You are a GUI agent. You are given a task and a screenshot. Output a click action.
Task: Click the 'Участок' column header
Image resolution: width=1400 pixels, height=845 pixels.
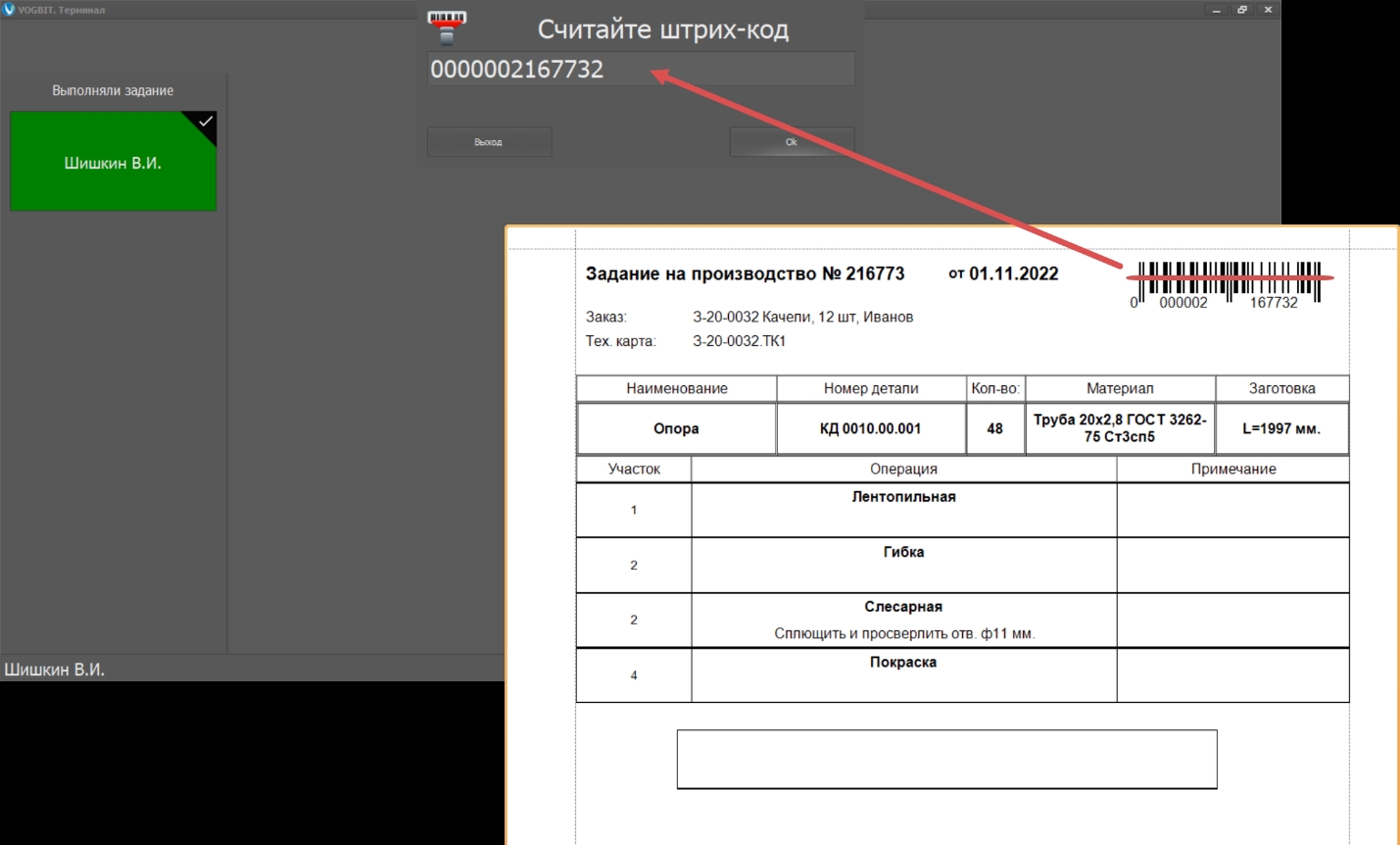[x=634, y=469]
